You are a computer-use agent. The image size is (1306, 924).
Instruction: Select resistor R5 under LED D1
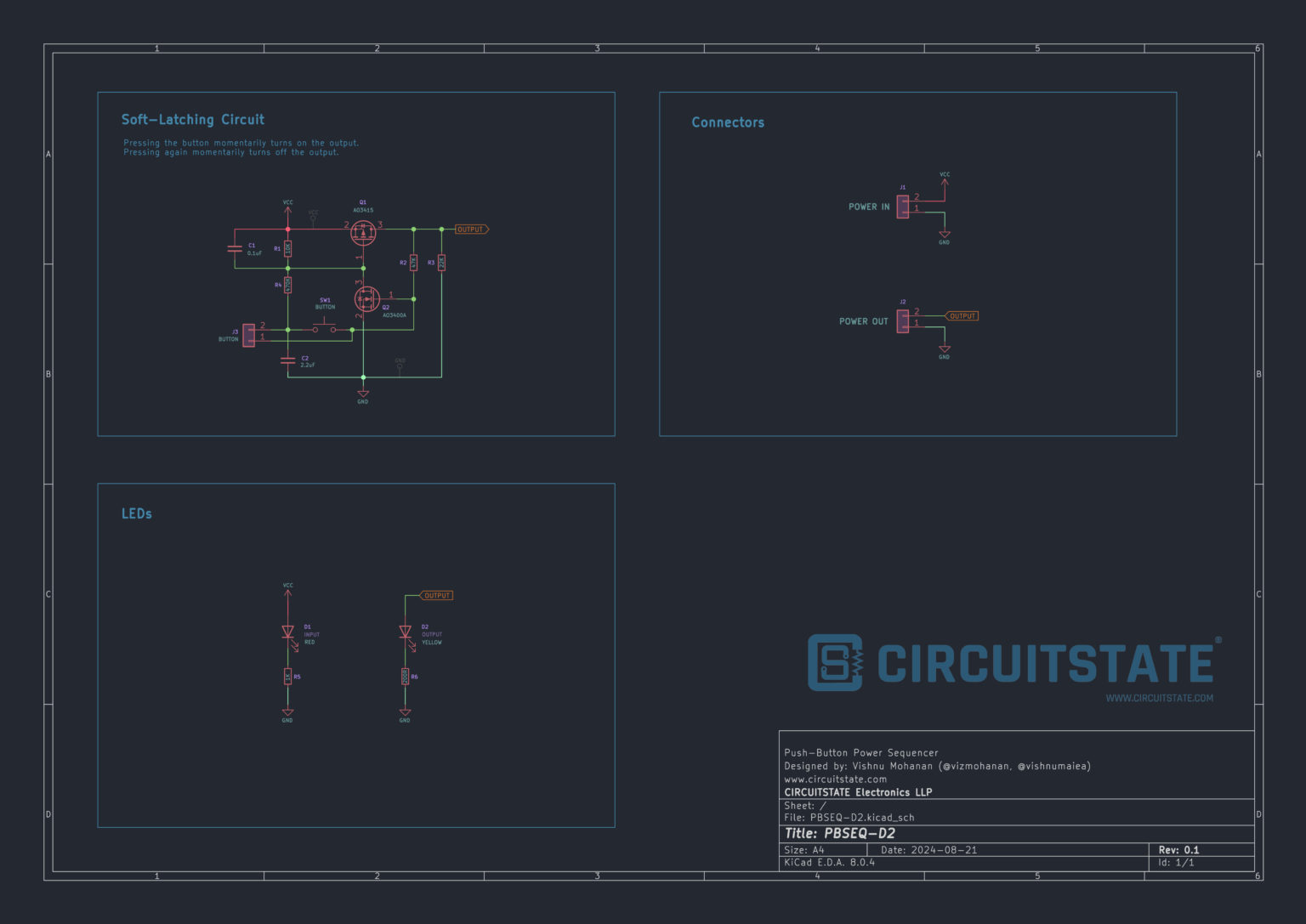coord(288,677)
